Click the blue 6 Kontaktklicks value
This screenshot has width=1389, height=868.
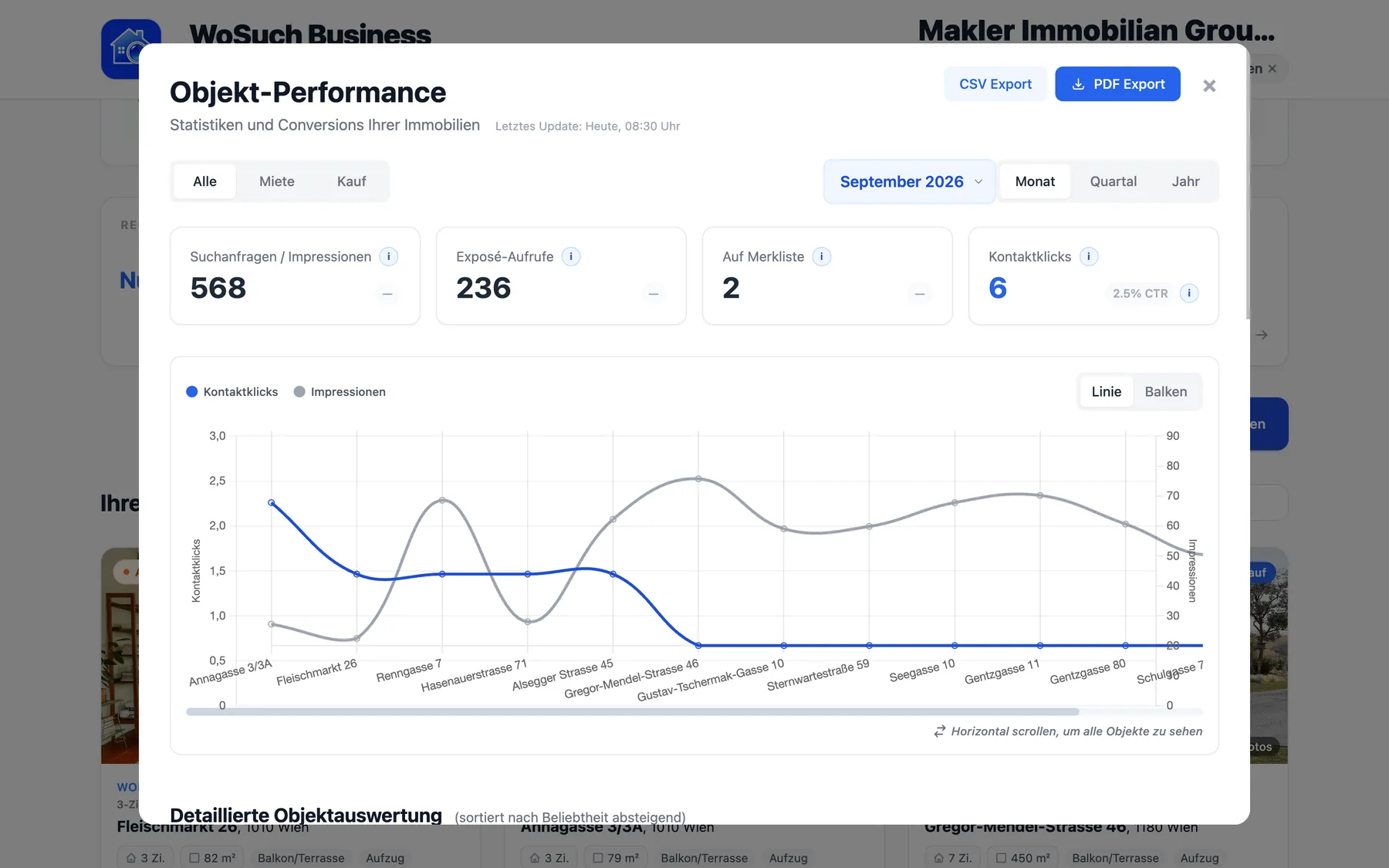click(x=998, y=288)
